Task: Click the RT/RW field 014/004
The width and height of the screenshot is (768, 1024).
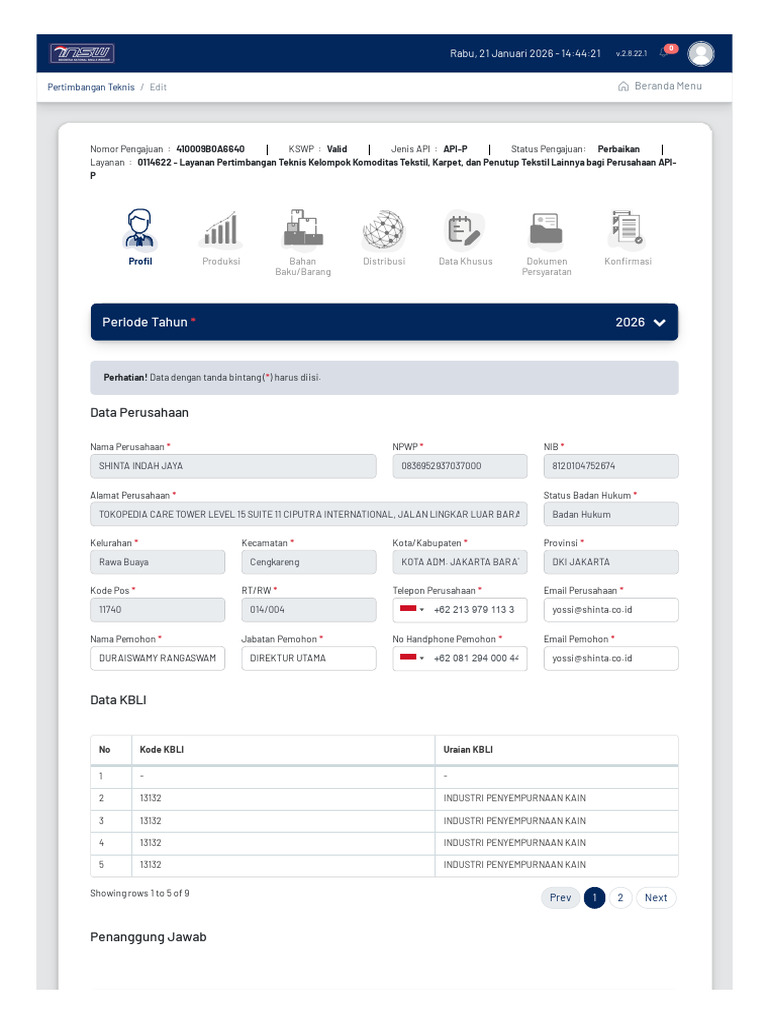Action: click(309, 610)
